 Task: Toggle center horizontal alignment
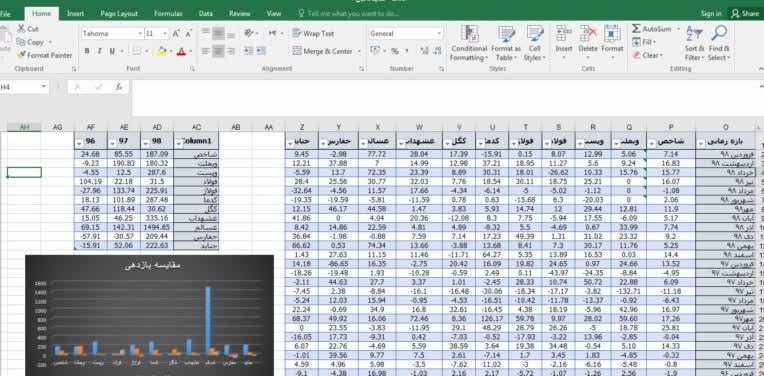tap(218, 51)
